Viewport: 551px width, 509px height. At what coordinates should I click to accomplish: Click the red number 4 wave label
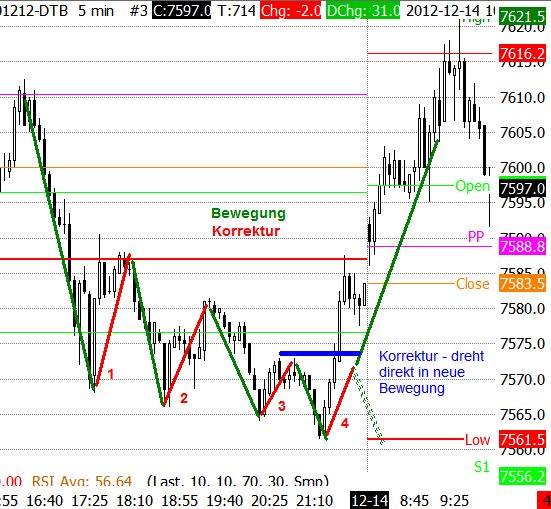tap(345, 423)
